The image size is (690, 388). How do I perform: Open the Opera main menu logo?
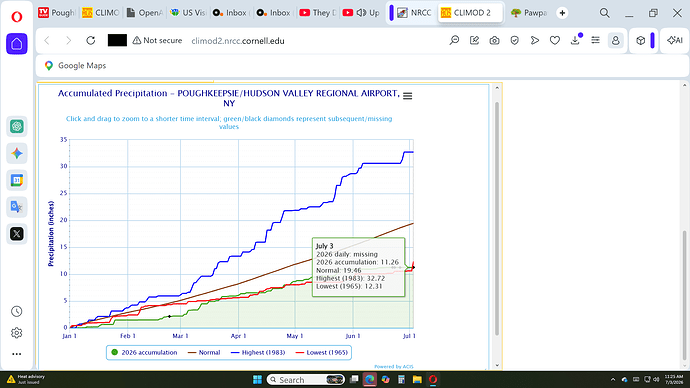point(17,17)
